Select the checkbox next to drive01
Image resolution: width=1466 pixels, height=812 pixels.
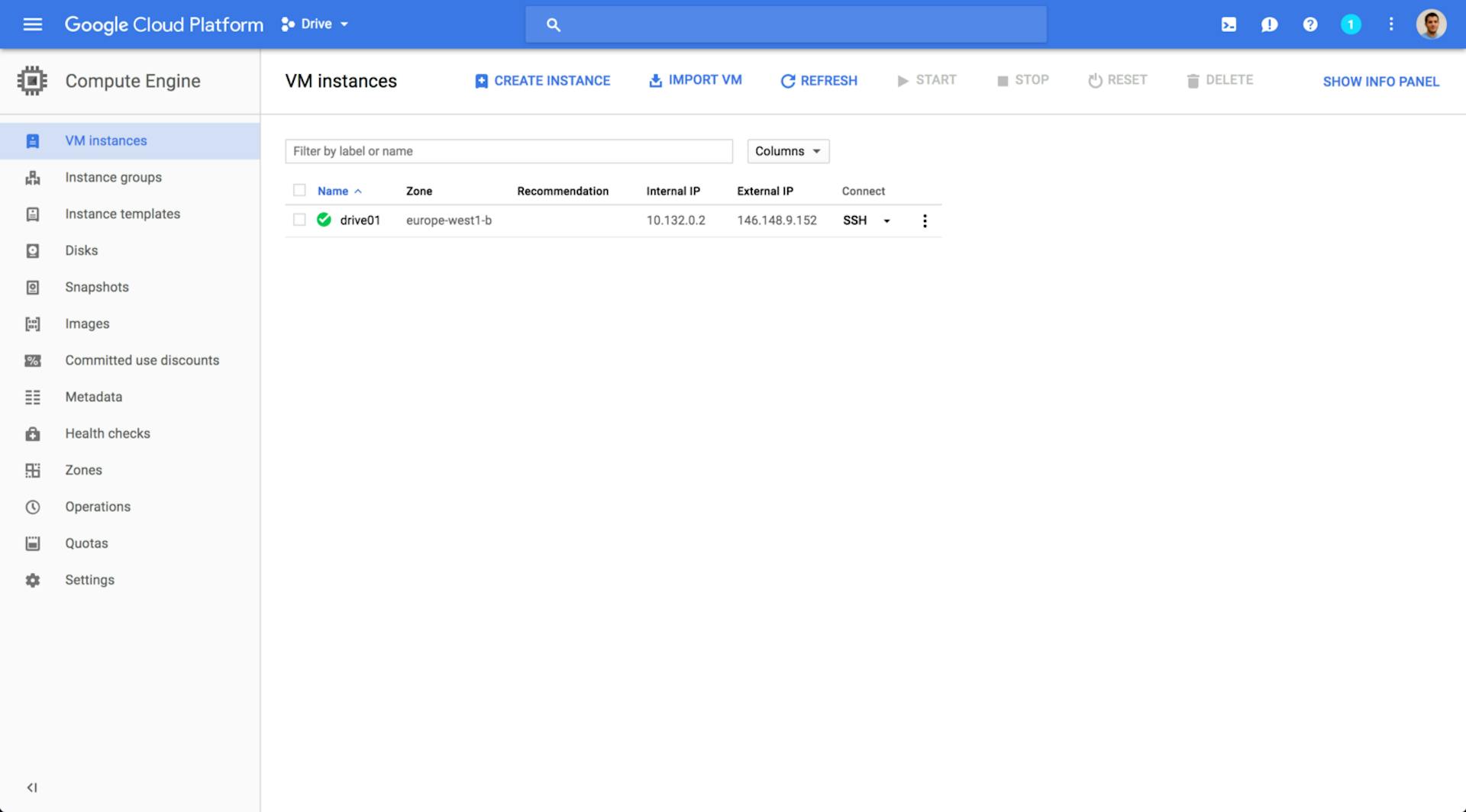coord(299,220)
